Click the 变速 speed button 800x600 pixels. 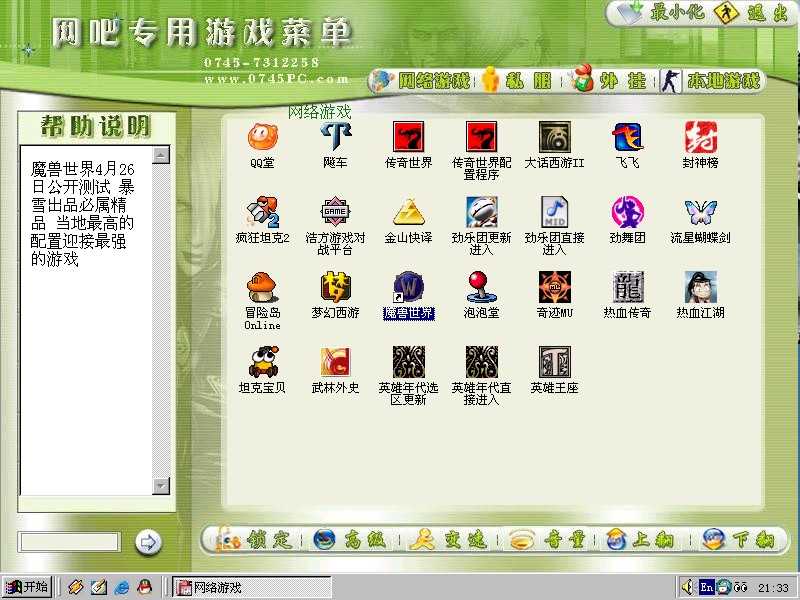pyautogui.click(x=449, y=540)
